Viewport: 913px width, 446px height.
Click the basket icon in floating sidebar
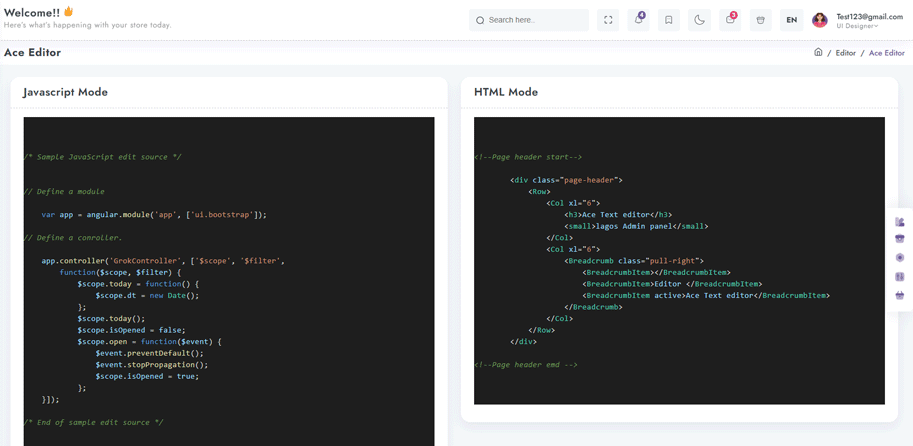click(900, 295)
